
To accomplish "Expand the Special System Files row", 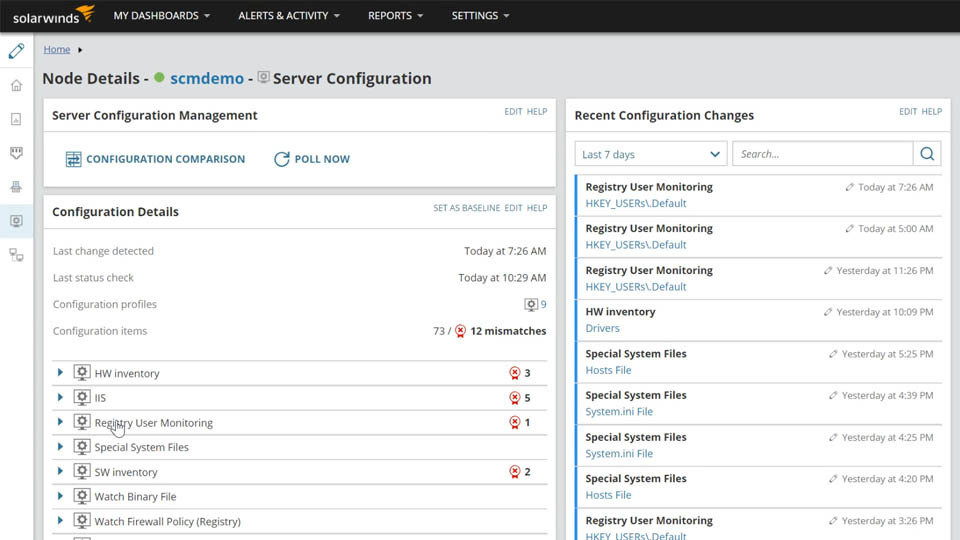I will click(x=60, y=447).
